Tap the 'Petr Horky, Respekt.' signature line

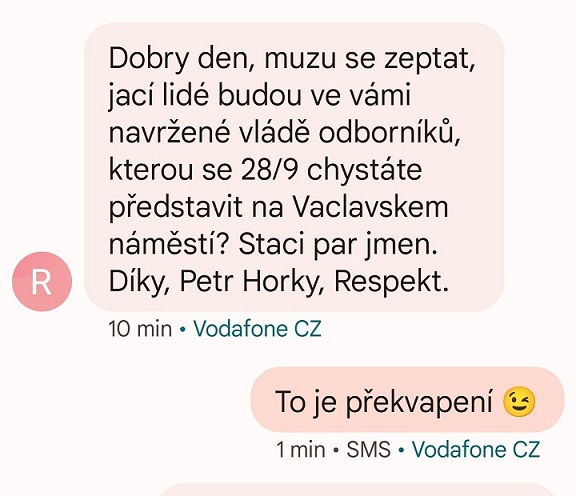click(x=314, y=282)
